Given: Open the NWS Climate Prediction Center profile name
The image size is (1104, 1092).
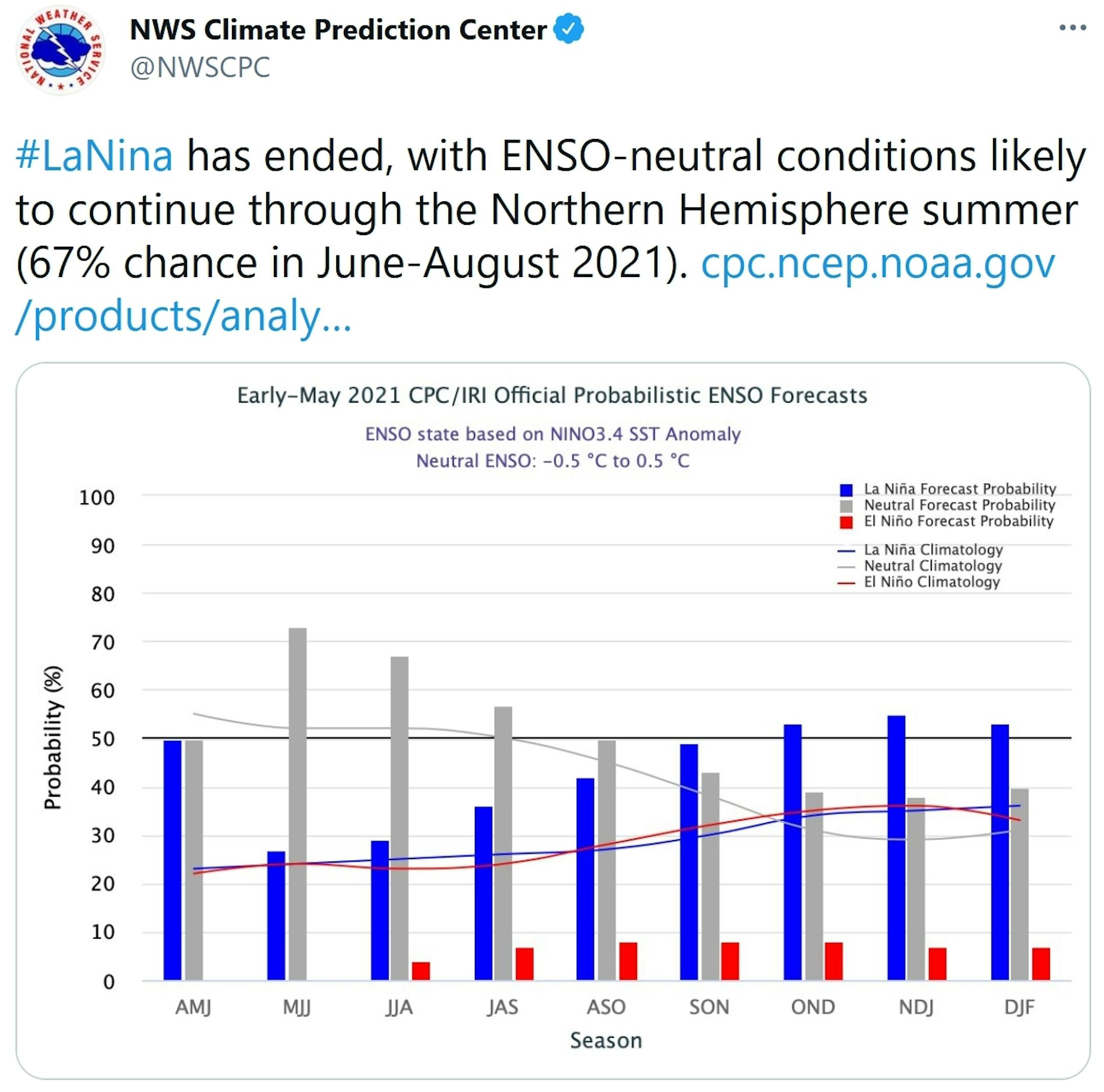Looking at the screenshot, I should [338, 30].
